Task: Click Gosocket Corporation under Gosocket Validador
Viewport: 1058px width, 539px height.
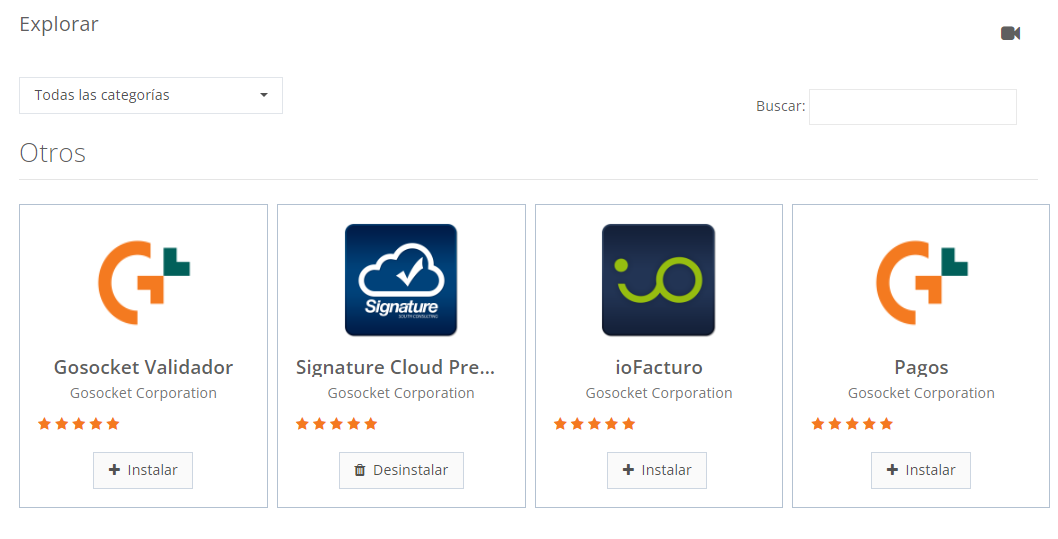Action: point(143,393)
